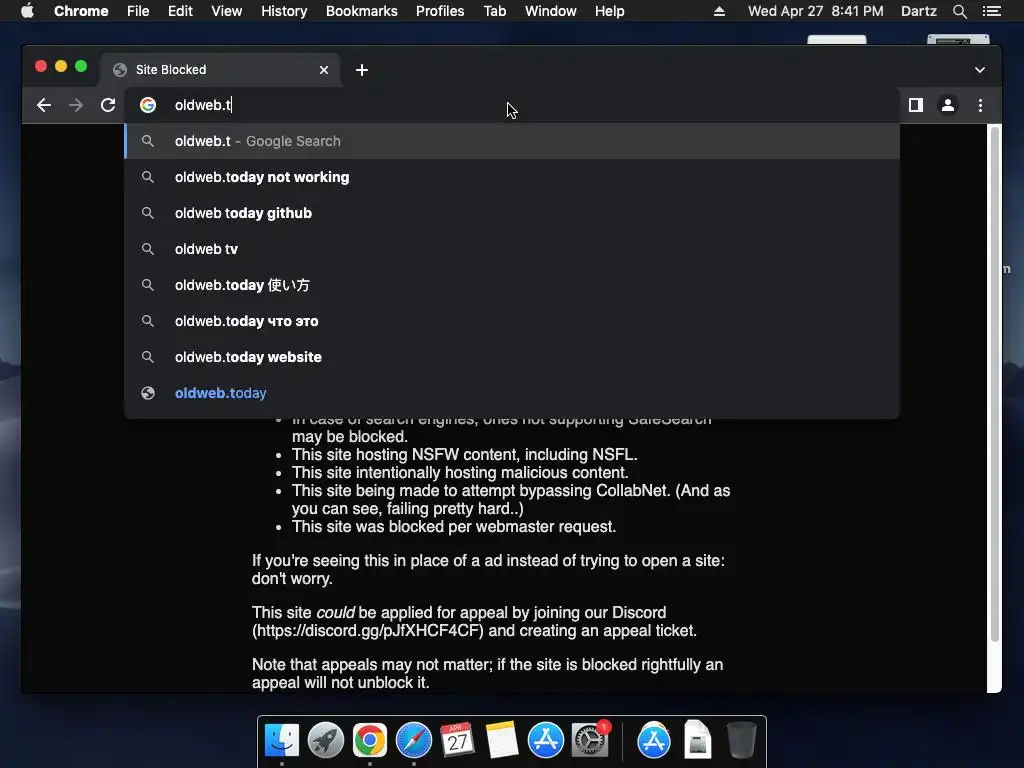Open Chrome's three-dot menu
This screenshot has height=768, width=1024.
pos(980,105)
